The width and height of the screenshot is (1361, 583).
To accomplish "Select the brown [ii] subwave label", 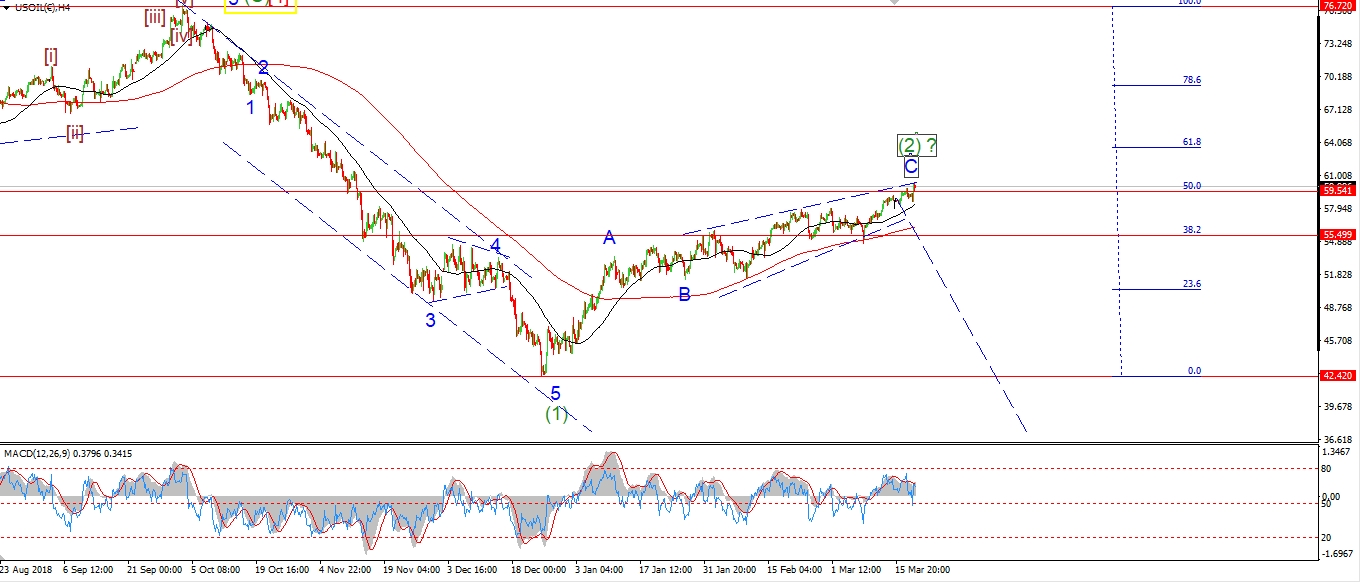I will point(75,132).
